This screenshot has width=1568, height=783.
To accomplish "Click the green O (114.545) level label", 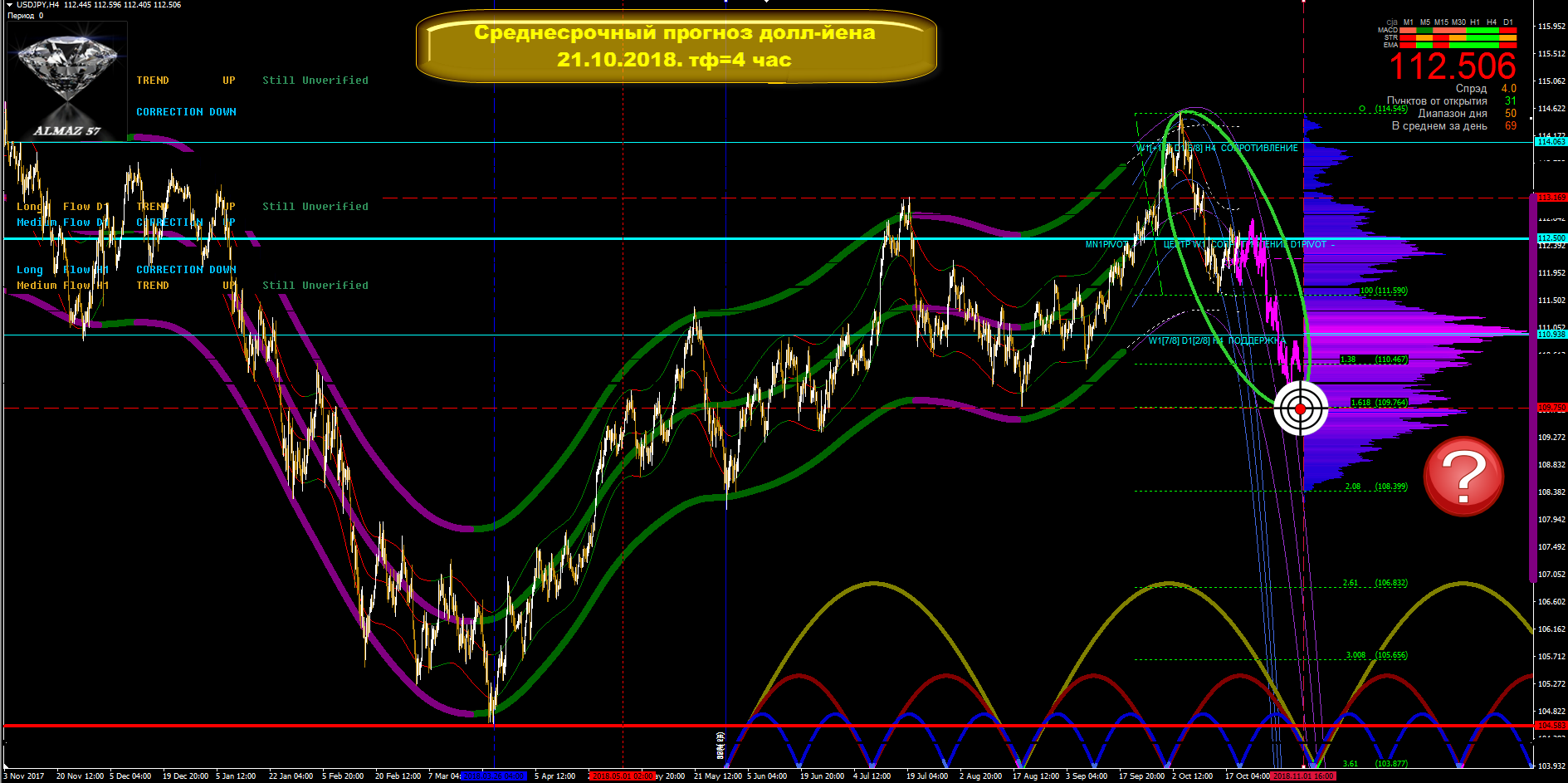I will click(x=1383, y=109).
